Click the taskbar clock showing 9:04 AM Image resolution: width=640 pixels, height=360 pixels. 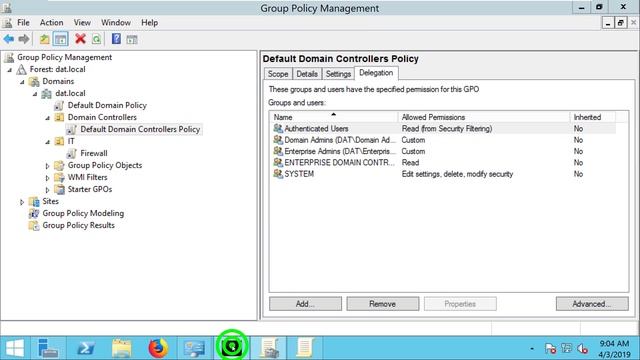pyautogui.click(x=614, y=349)
